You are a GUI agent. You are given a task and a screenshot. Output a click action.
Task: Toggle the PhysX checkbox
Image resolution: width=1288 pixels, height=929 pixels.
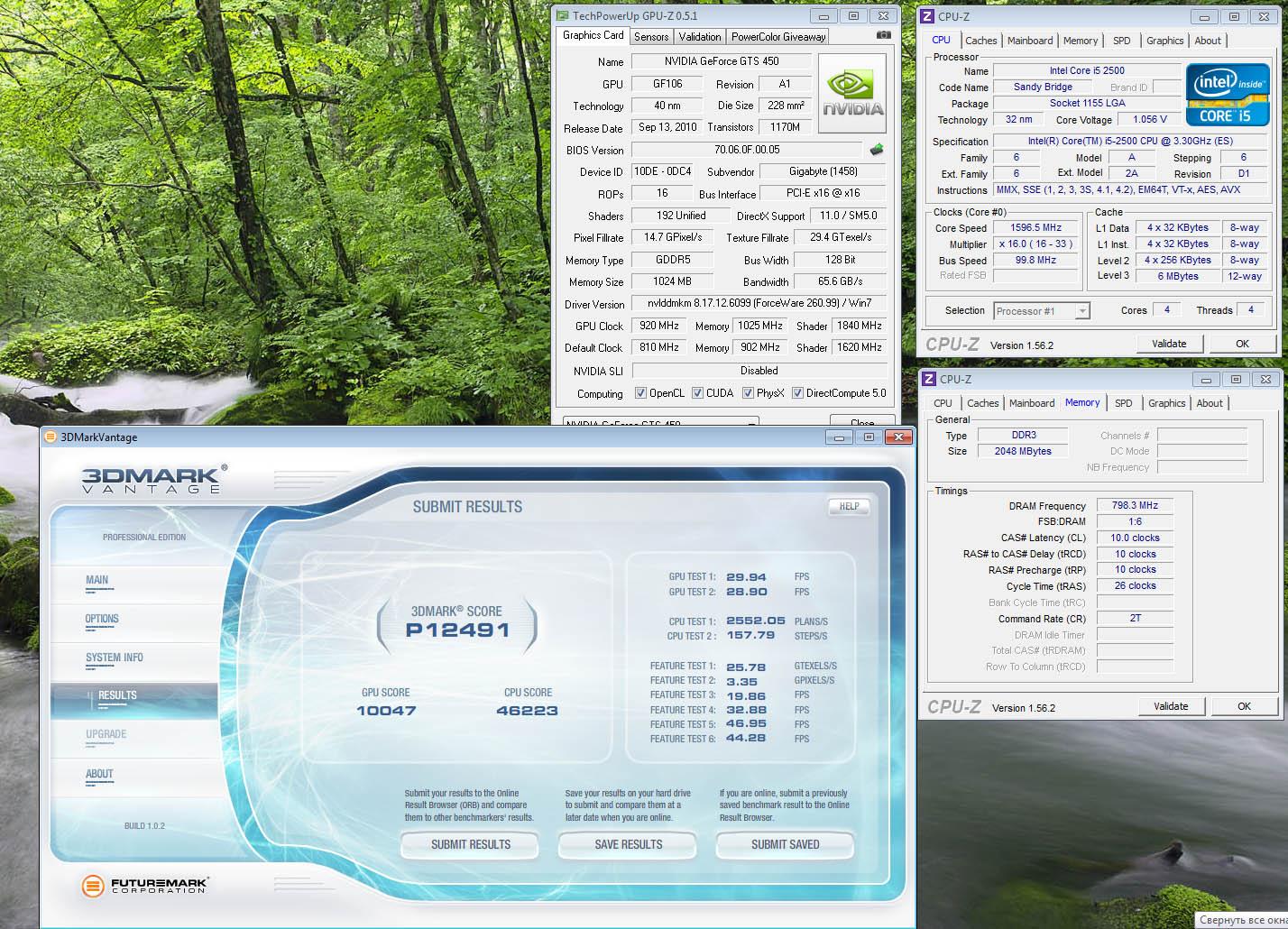coord(748,393)
